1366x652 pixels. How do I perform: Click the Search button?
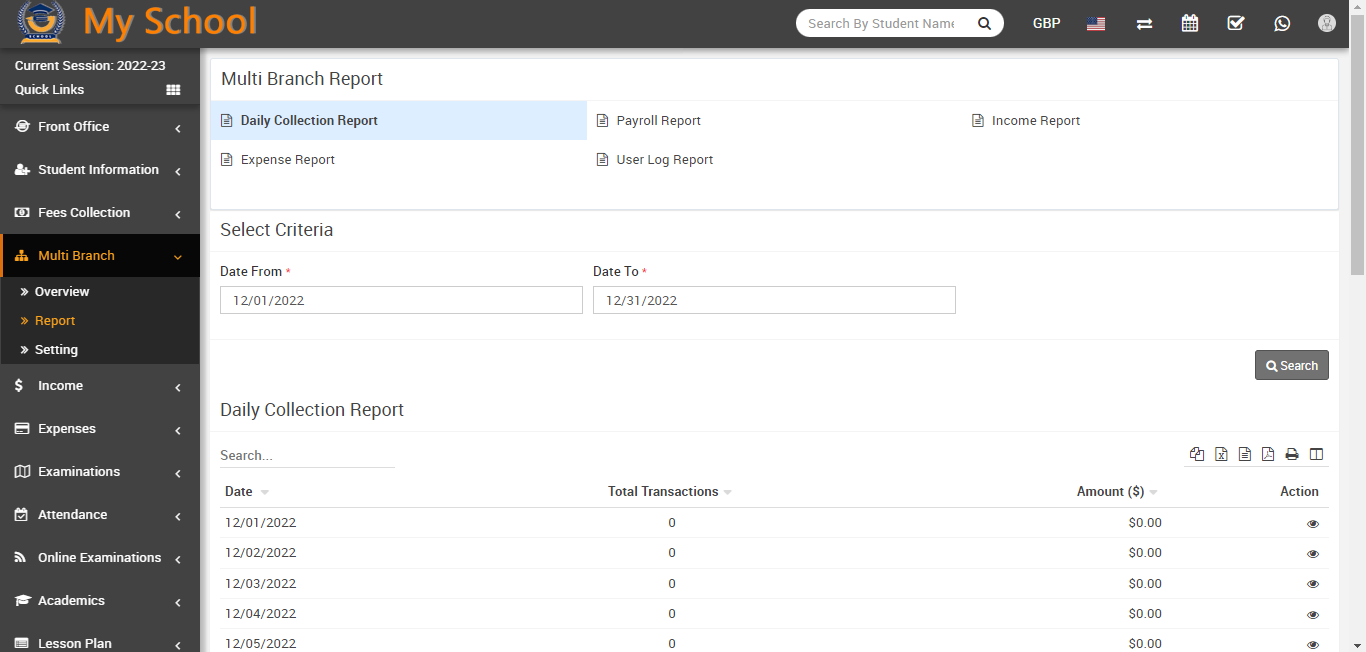click(1292, 365)
